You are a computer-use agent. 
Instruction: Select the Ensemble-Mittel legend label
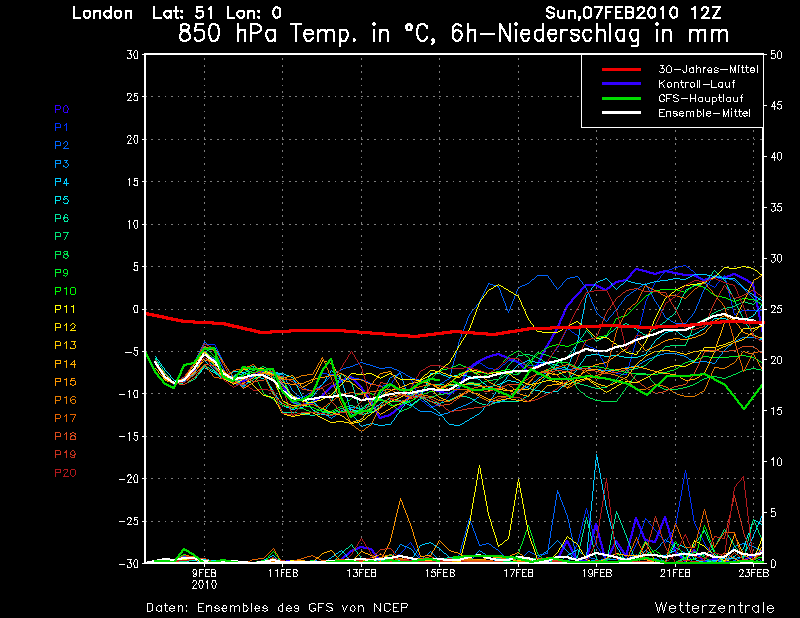click(704, 114)
